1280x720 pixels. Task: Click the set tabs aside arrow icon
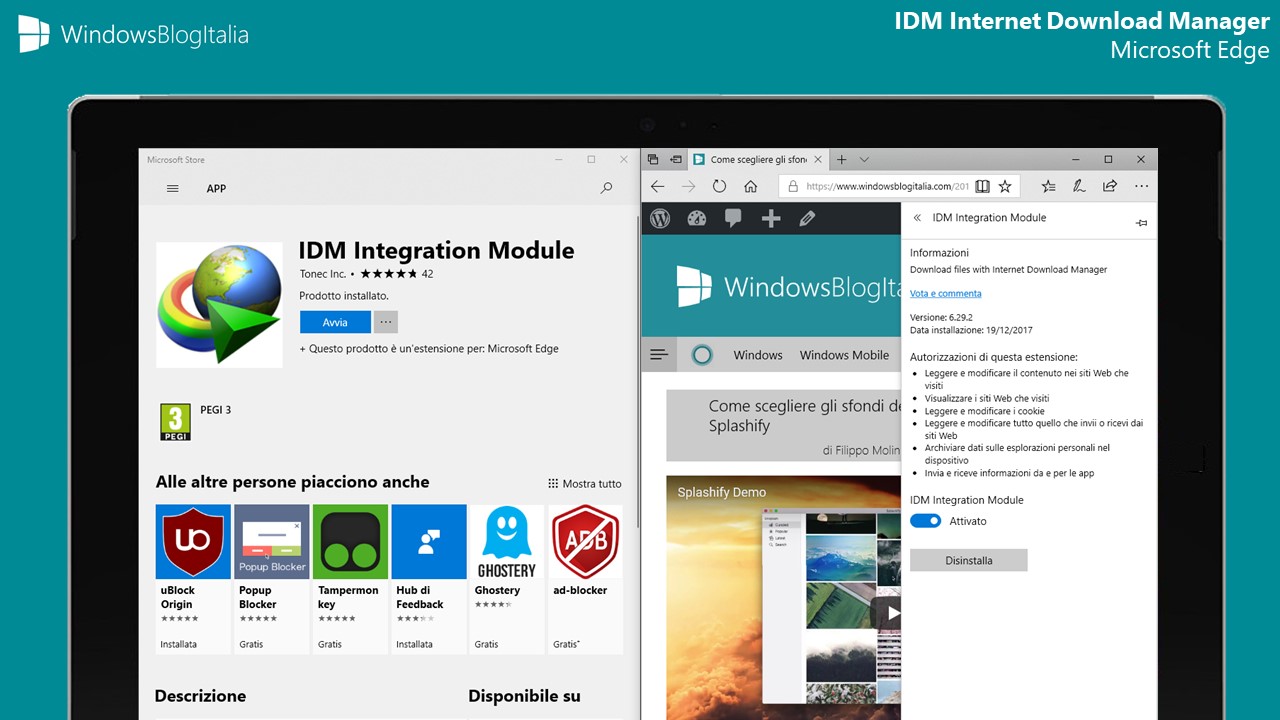point(676,159)
